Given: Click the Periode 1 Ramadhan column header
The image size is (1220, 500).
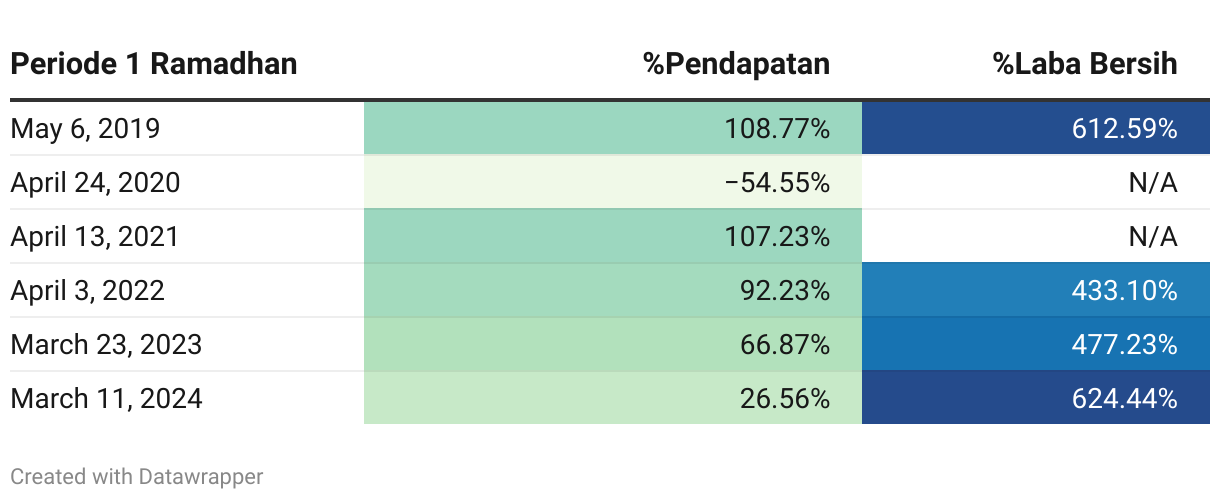Looking at the screenshot, I should (154, 64).
